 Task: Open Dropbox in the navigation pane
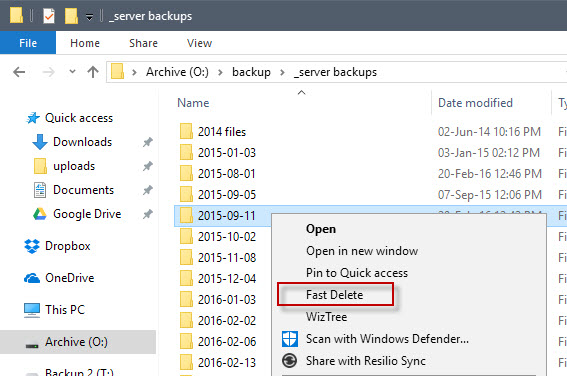[67, 246]
